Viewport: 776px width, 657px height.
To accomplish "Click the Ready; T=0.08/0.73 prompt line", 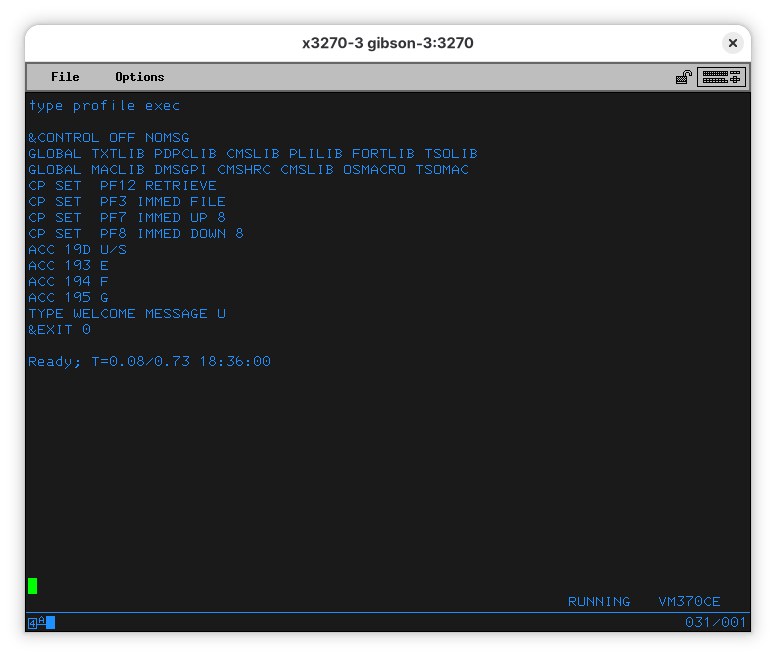I will point(149,362).
